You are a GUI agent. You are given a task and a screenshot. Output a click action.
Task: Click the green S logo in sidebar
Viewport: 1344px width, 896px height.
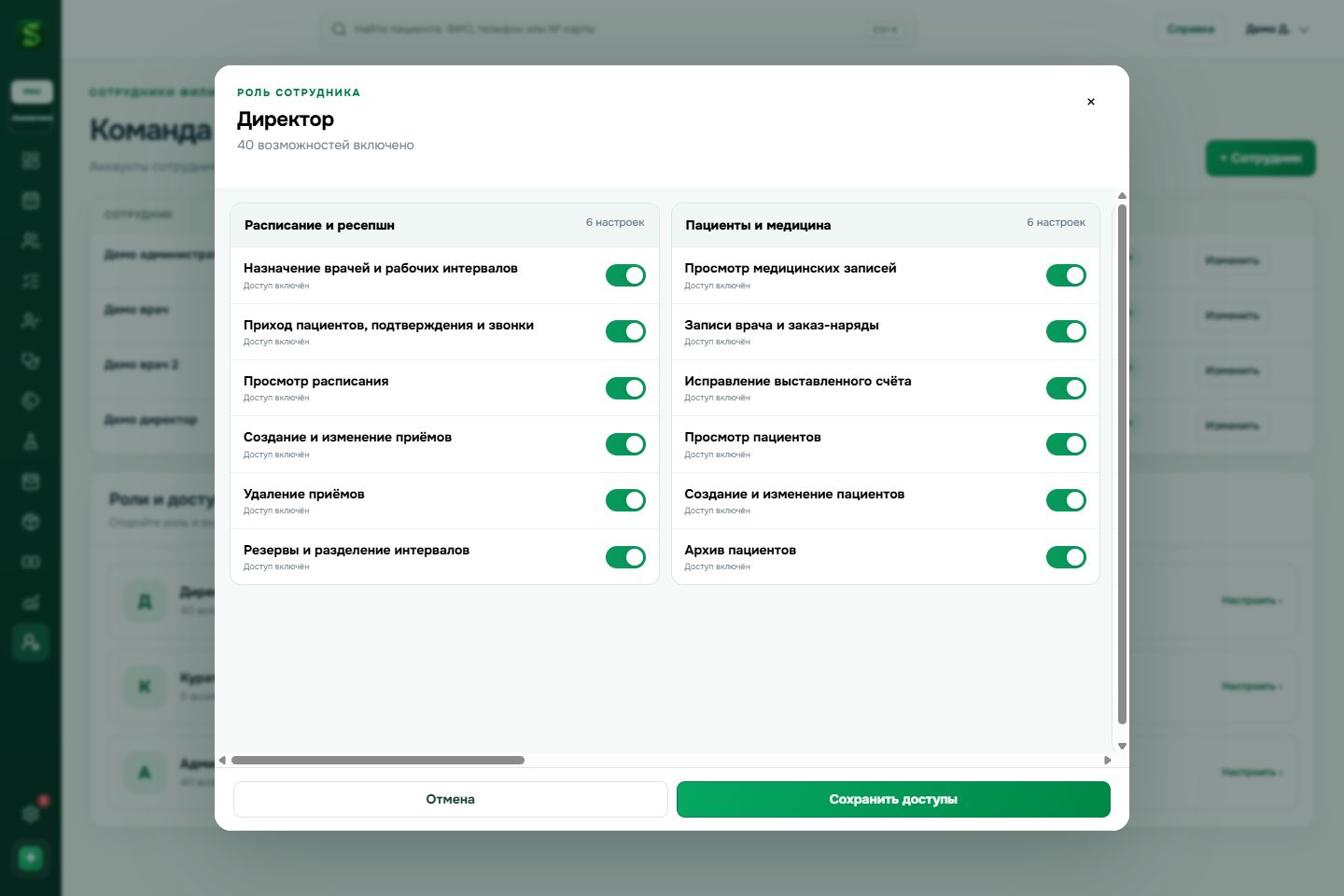(x=31, y=35)
